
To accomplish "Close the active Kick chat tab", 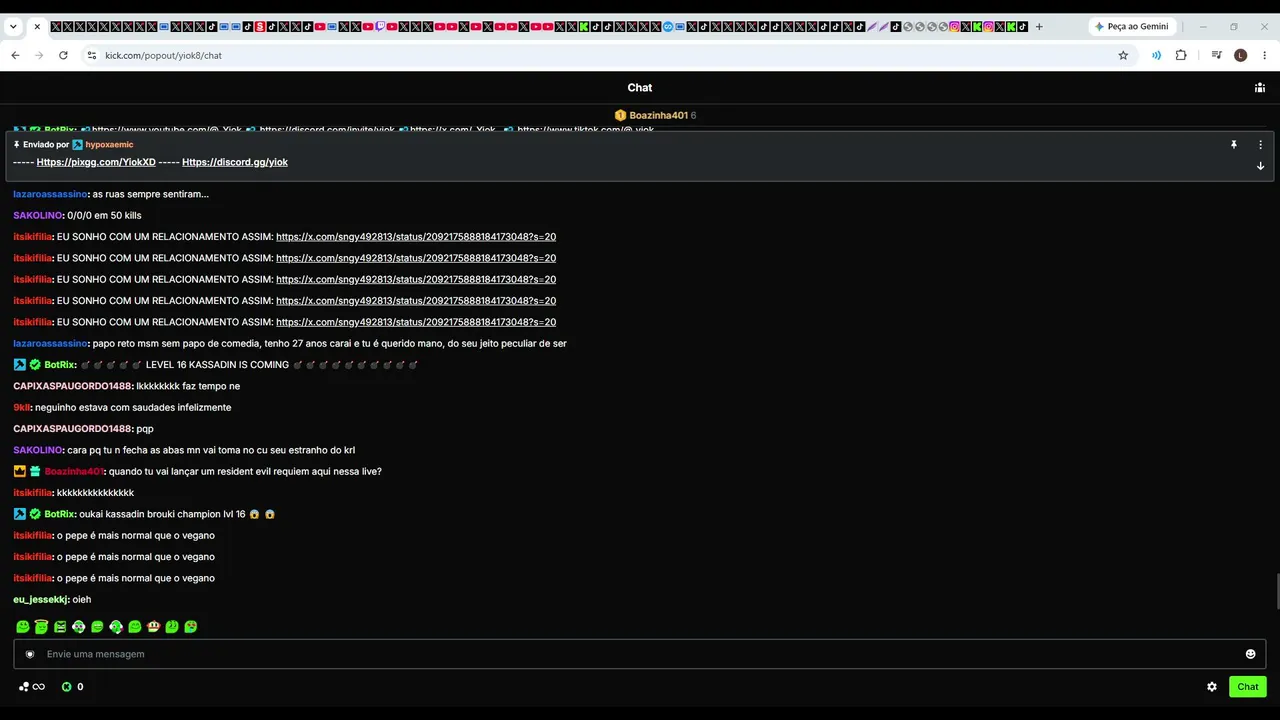I will (37, 27).
